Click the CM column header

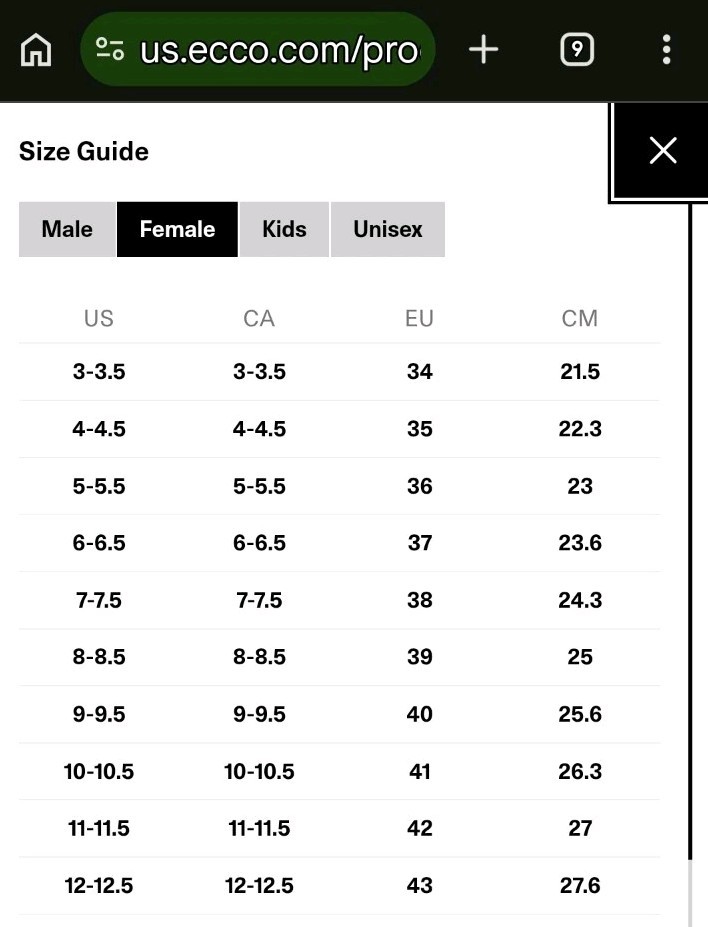click(580, 319)
